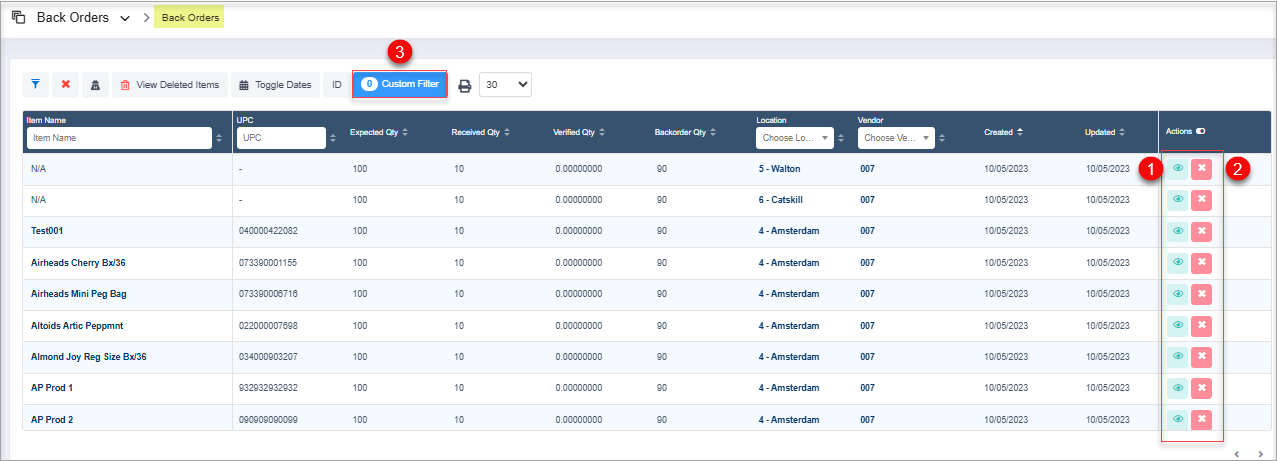Toggle the ID column button
This screenshot has width=1277, height=461.
337,85
